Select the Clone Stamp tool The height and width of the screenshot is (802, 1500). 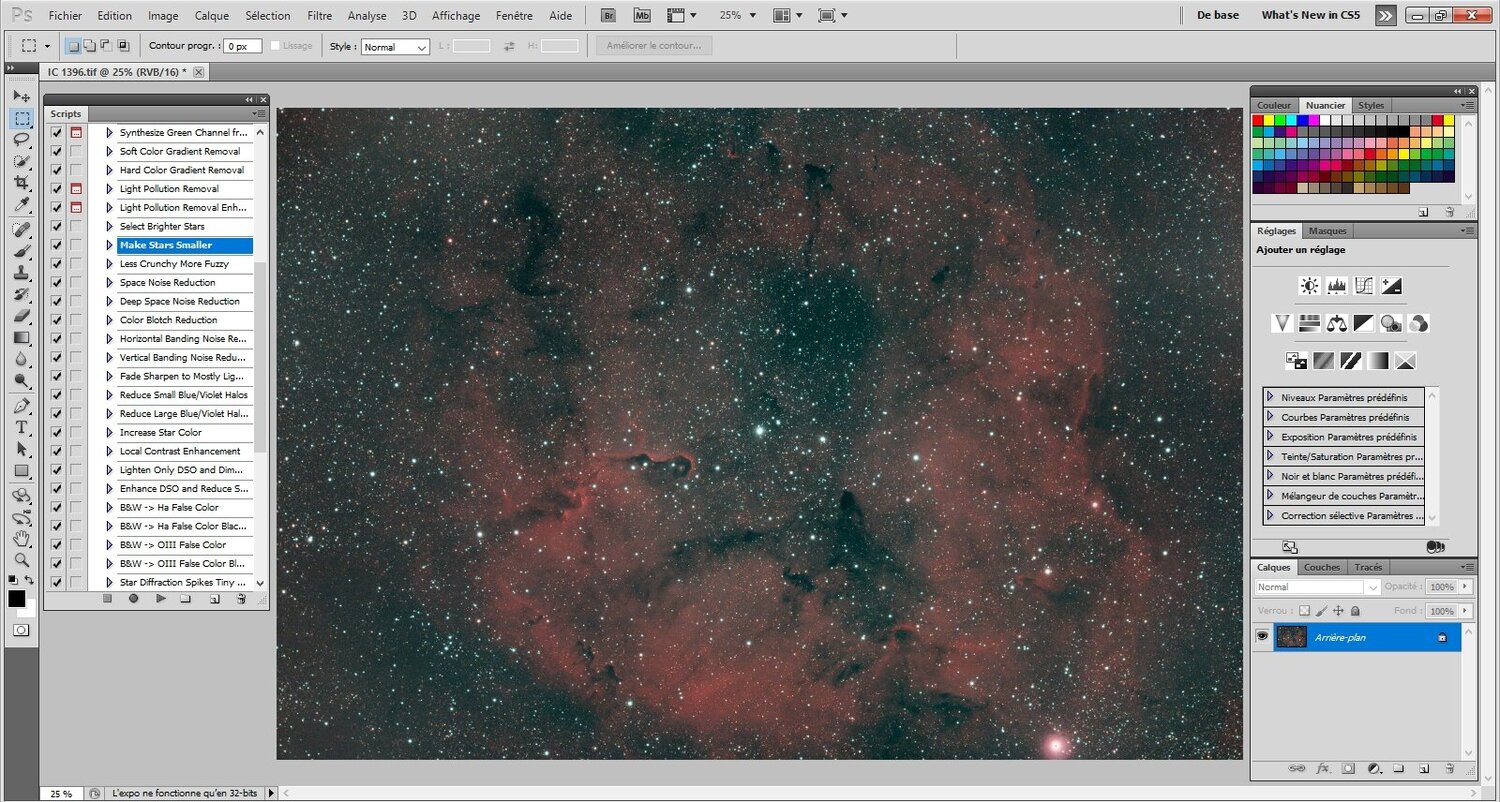[21, 274]
